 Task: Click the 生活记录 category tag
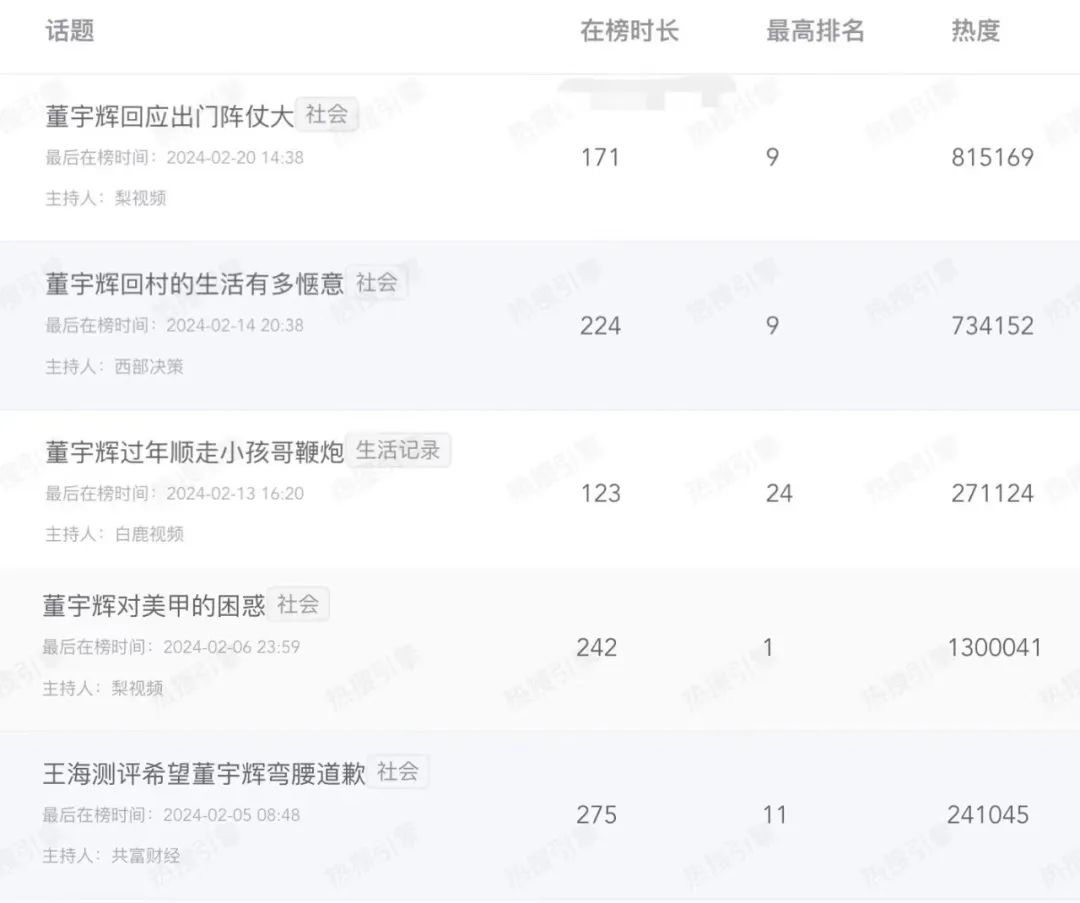pyautogui.click(x=398, y=450)
